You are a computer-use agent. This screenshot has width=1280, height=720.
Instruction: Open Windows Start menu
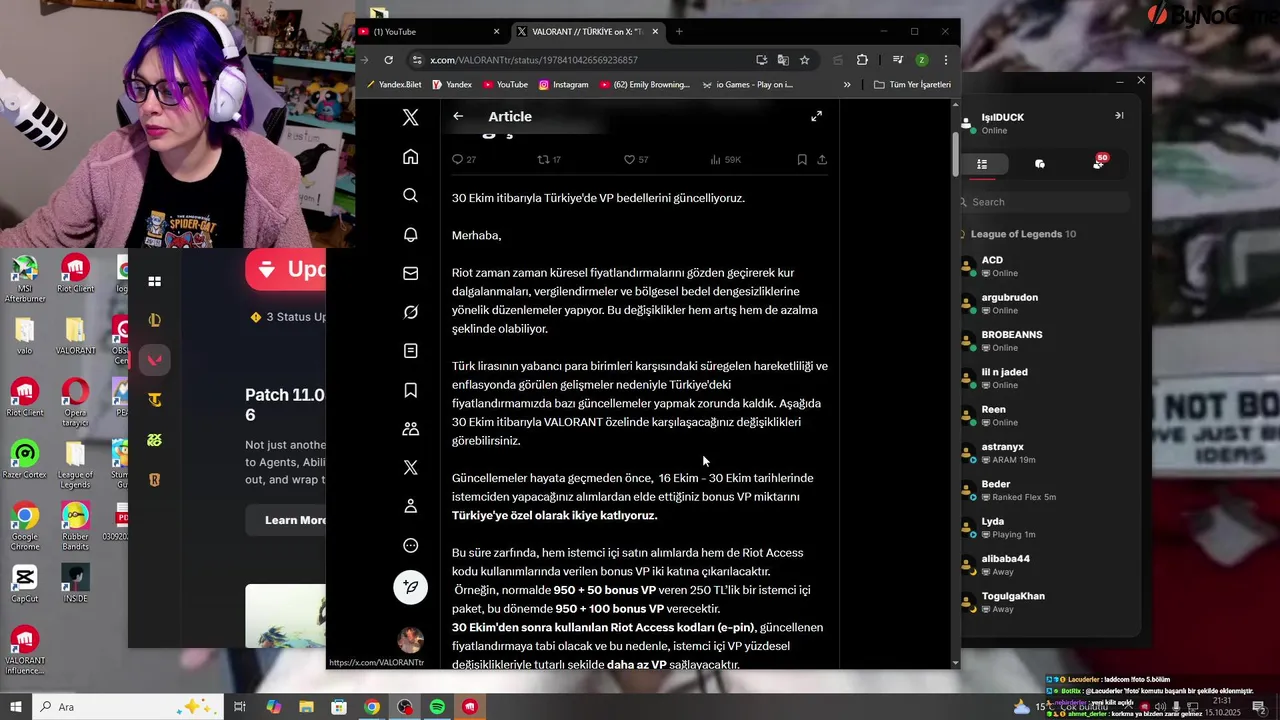pos(16,707)
